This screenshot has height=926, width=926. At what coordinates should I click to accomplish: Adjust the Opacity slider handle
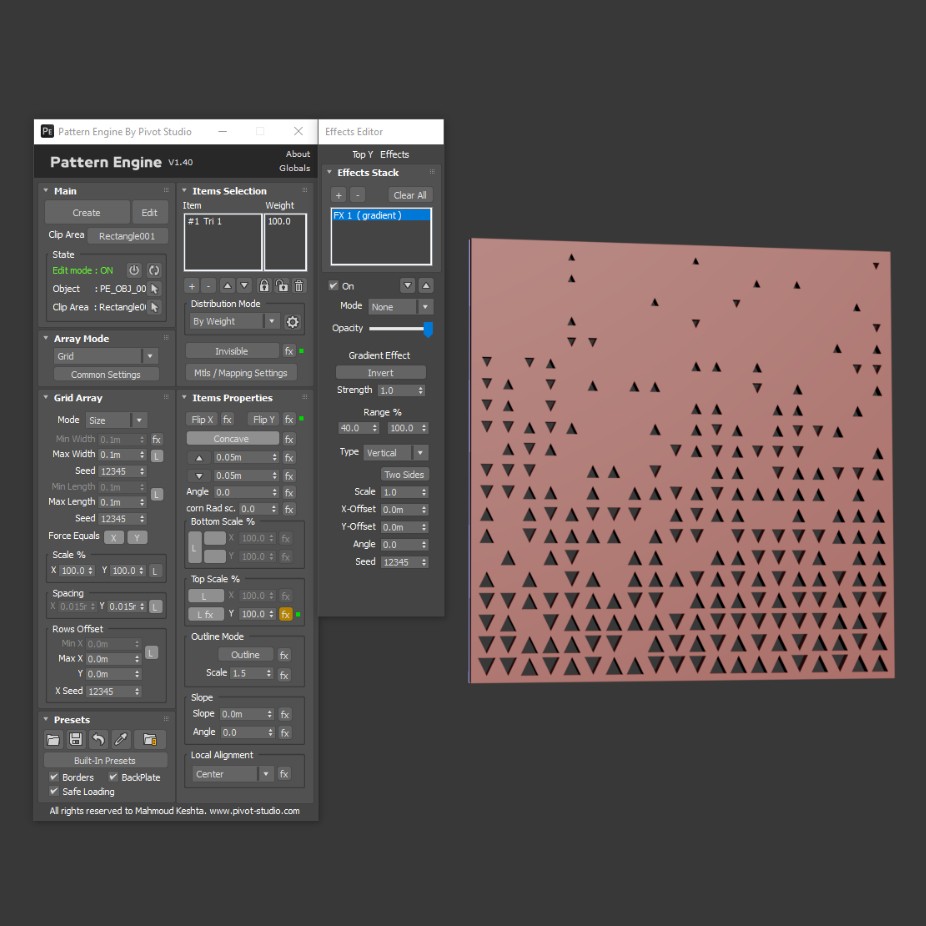(428, 330)
